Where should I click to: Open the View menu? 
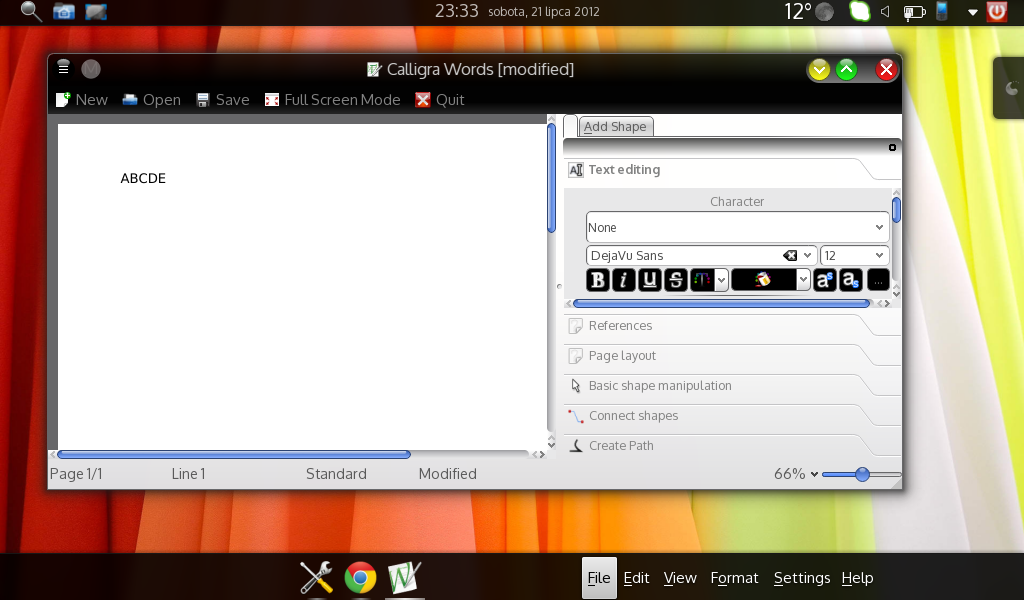(680, 578)
